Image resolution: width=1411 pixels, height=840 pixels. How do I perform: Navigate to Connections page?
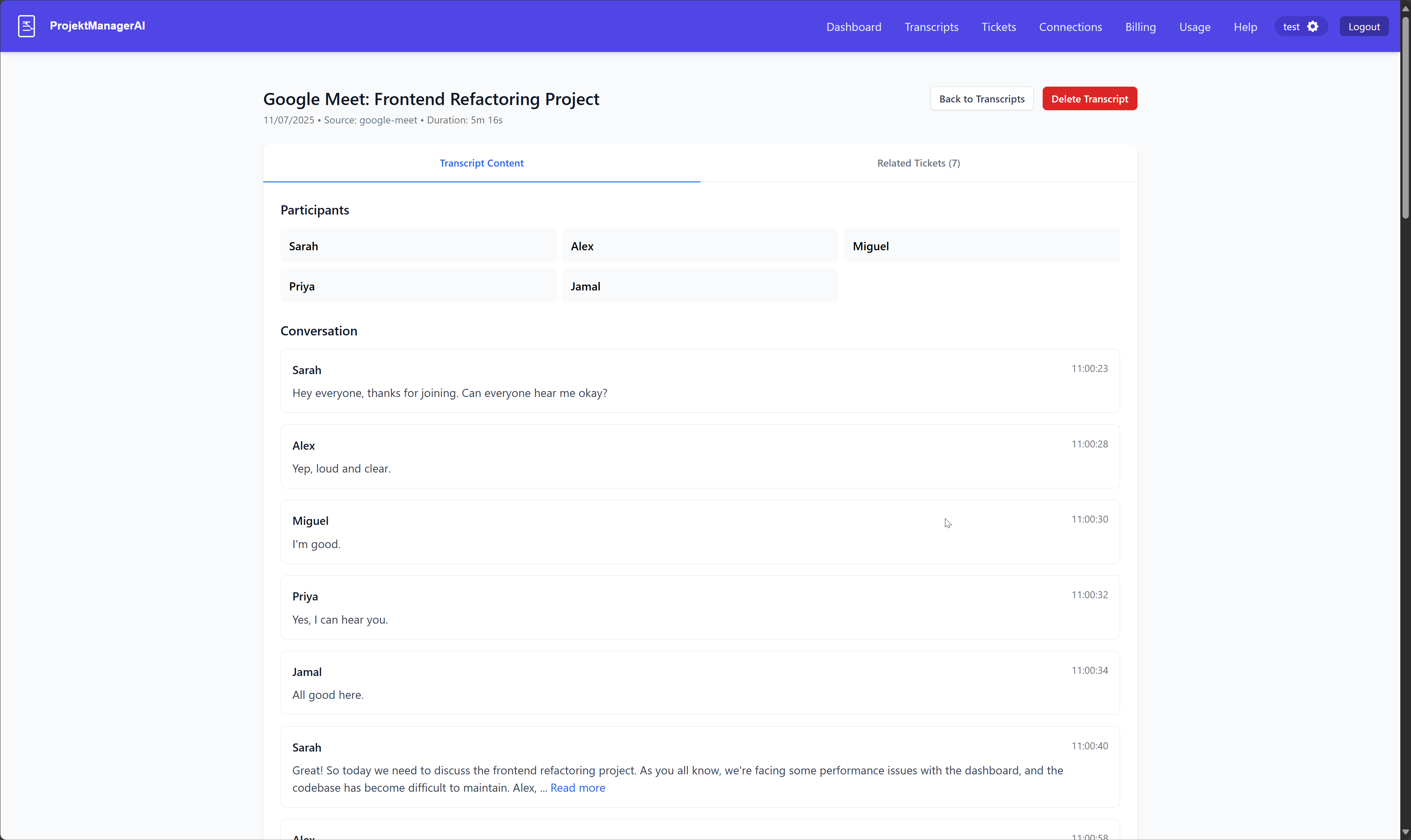tap(1070, 27)
